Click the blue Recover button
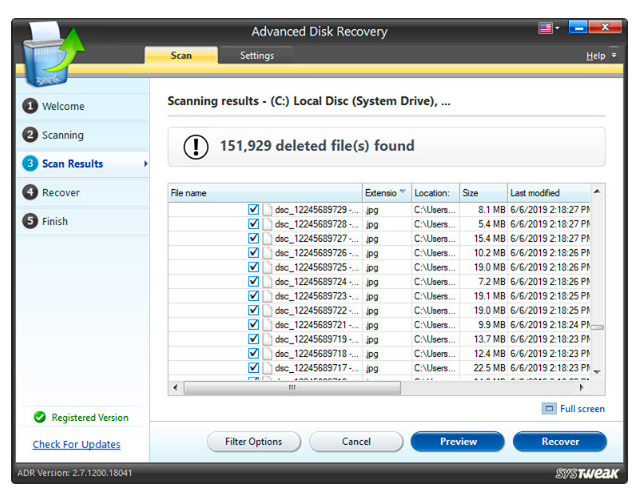Screen dimensions: 639x493 click(560, 442)
